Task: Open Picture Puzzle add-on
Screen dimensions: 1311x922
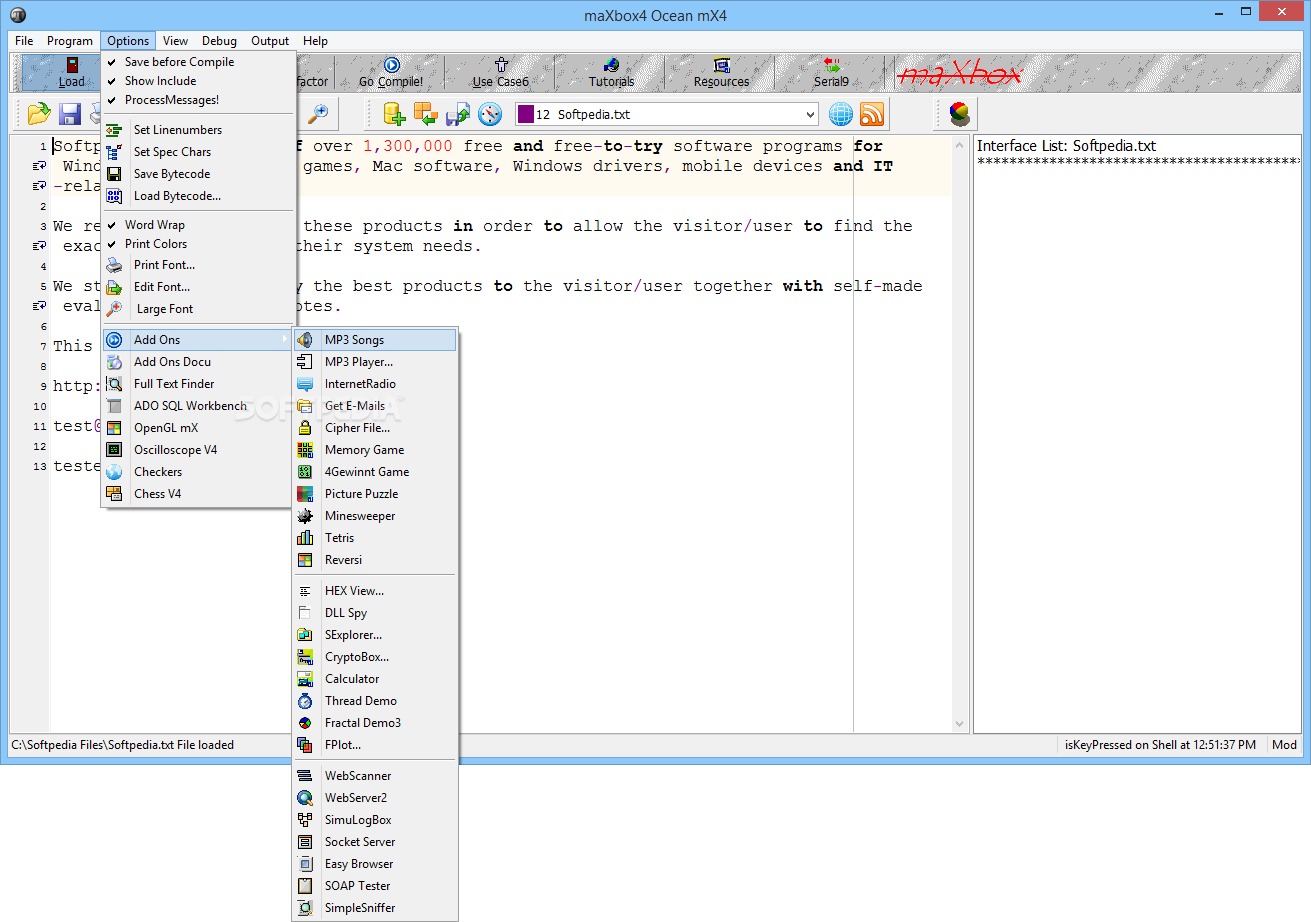Action: pyautogui.click(x=375, y=494)
